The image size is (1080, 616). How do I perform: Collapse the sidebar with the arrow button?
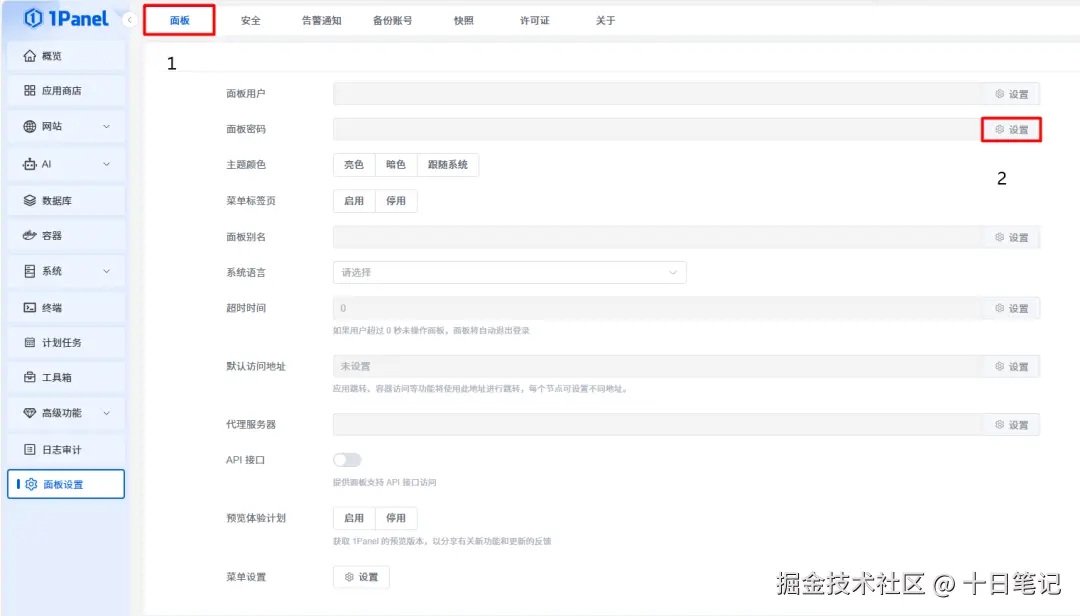pos(129,20)
